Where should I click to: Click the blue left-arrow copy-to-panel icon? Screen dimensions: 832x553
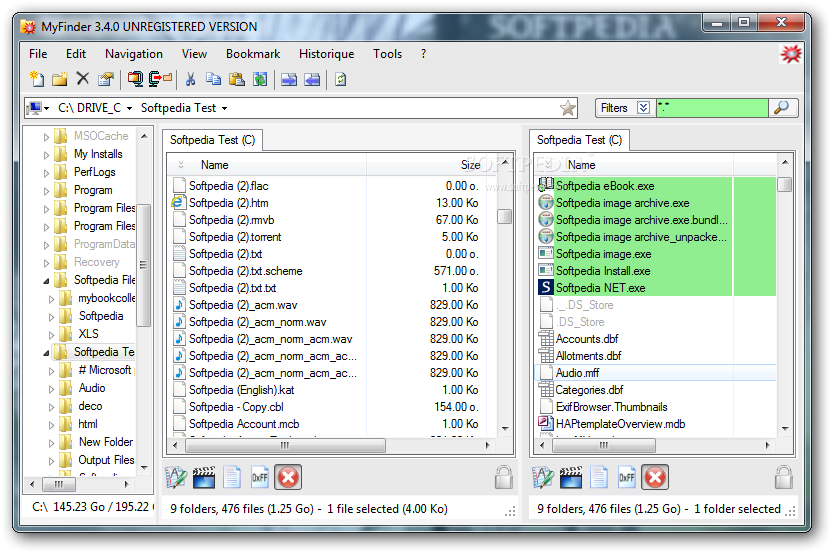[x=312, y=80]
